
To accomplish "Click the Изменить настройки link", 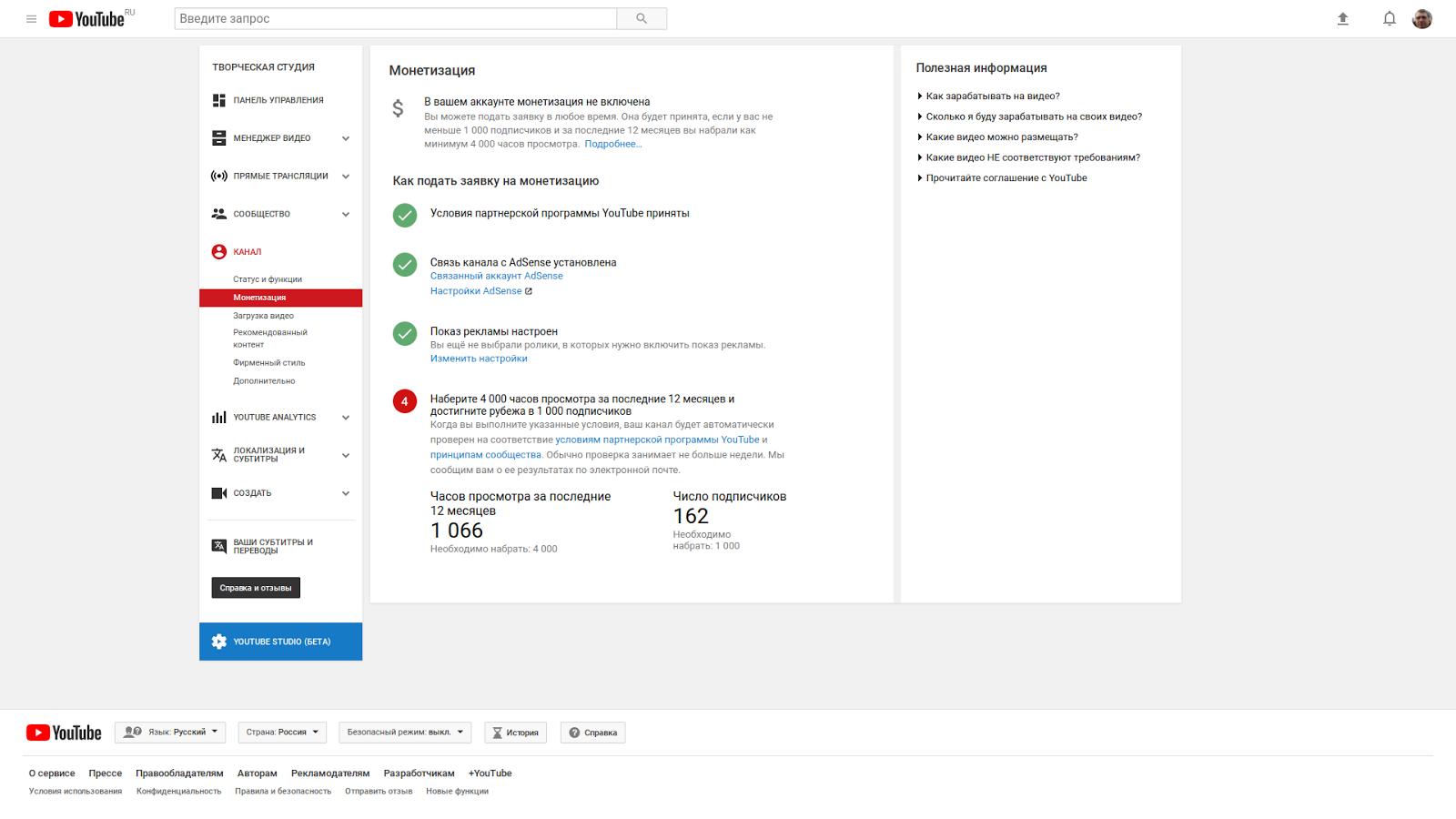I will [x=478, y=358].
